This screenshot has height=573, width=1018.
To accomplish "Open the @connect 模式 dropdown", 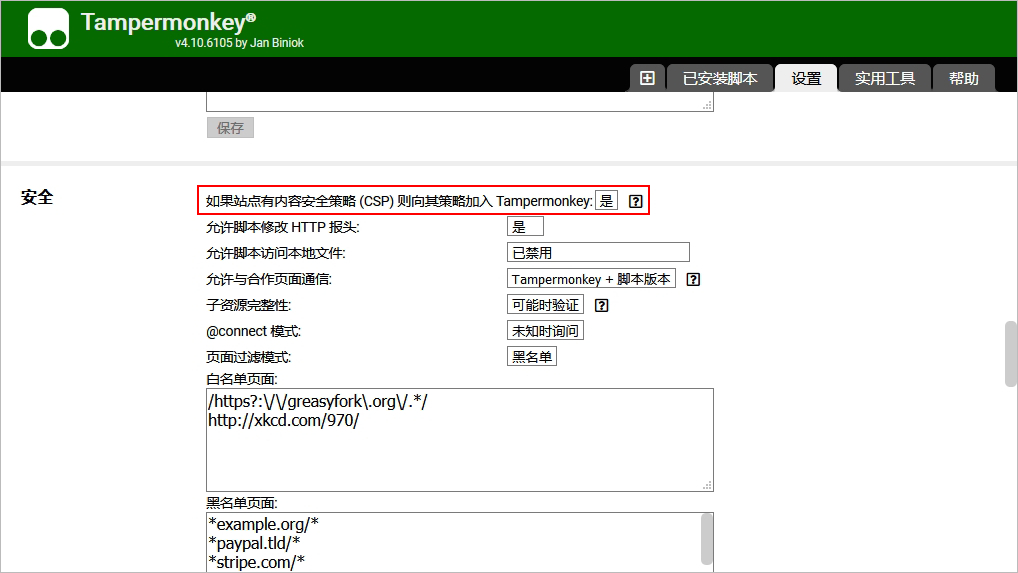I will click(x=545, y=330).
